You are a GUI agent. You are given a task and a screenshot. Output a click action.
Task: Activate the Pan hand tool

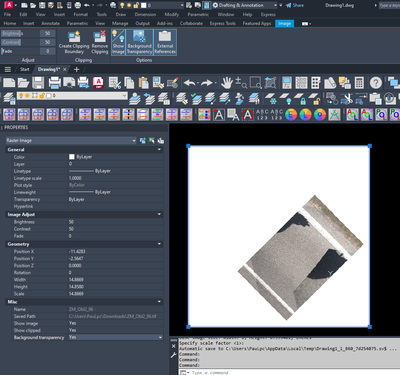(x=227, y=83)
